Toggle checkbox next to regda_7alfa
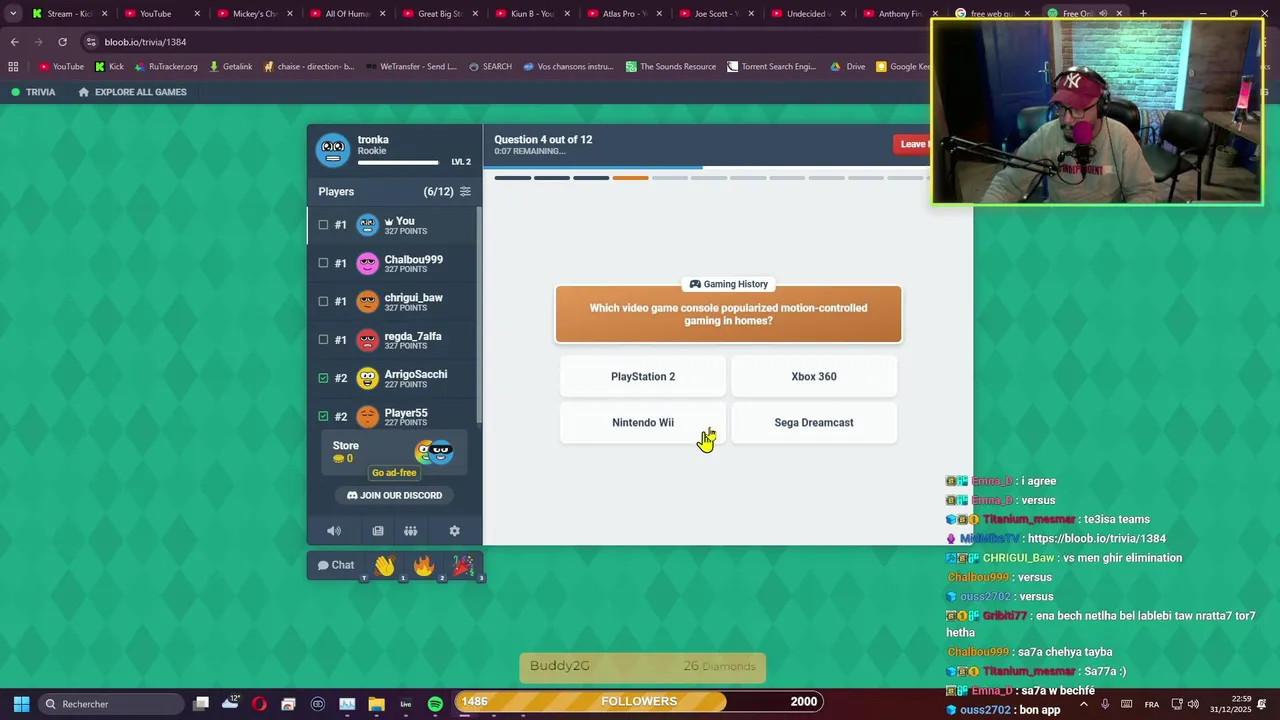Screen dimensions: 1280x720 point(323,339)
